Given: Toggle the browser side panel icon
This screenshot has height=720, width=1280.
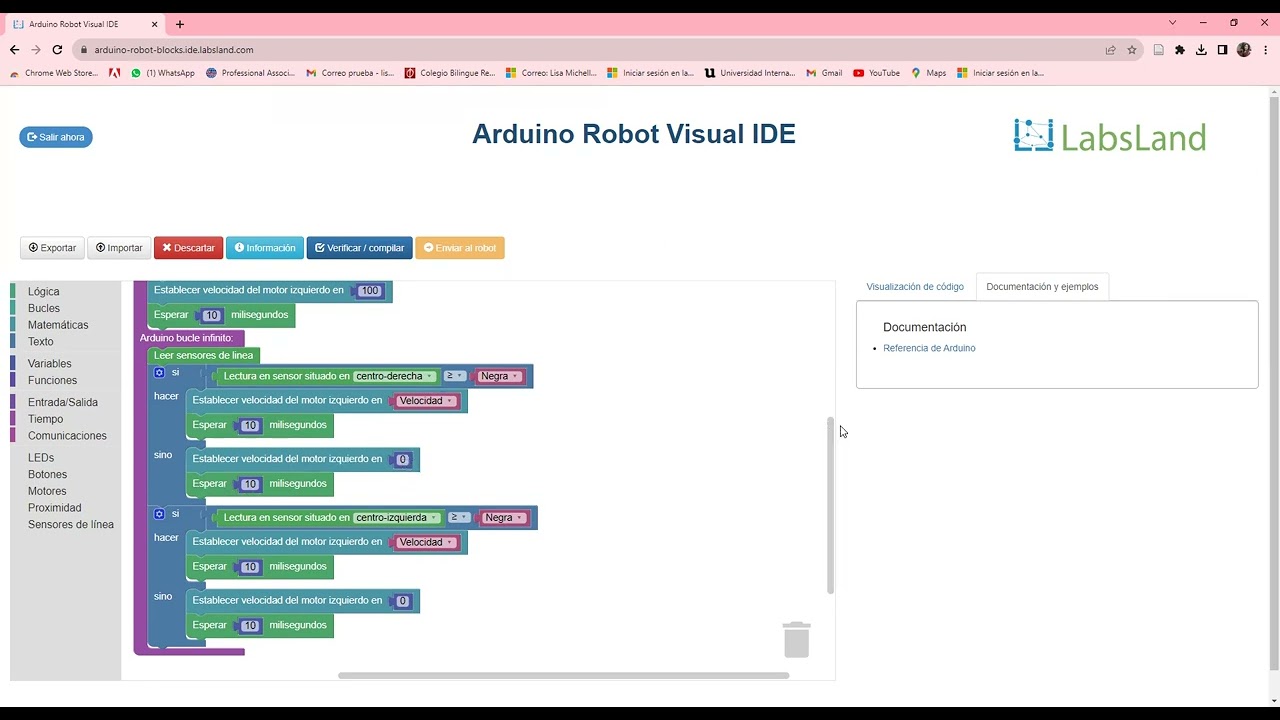Looking at the screenshot, I should pyautogui.click(x=1222, y=49).
